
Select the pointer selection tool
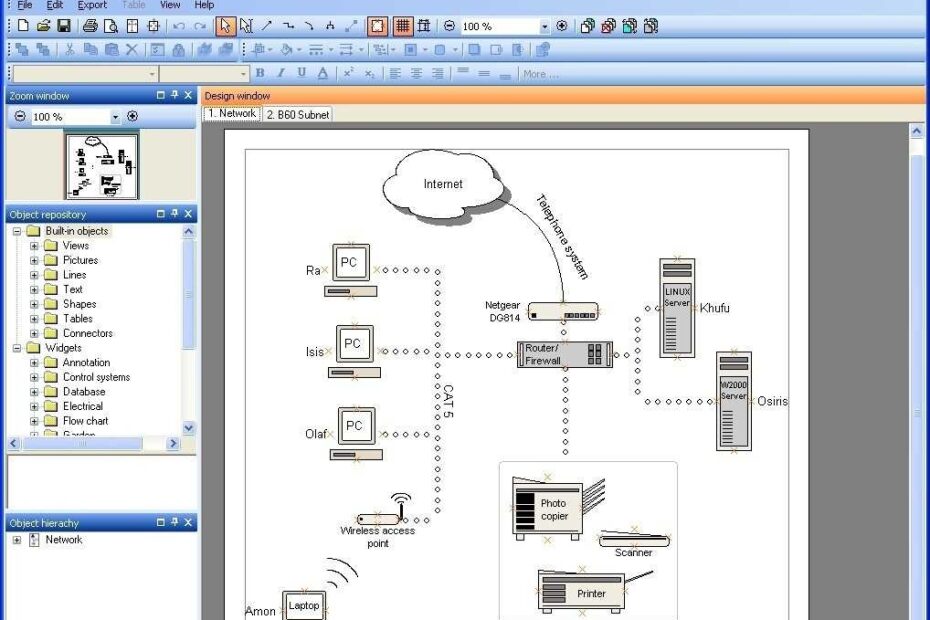click(226, 27)
